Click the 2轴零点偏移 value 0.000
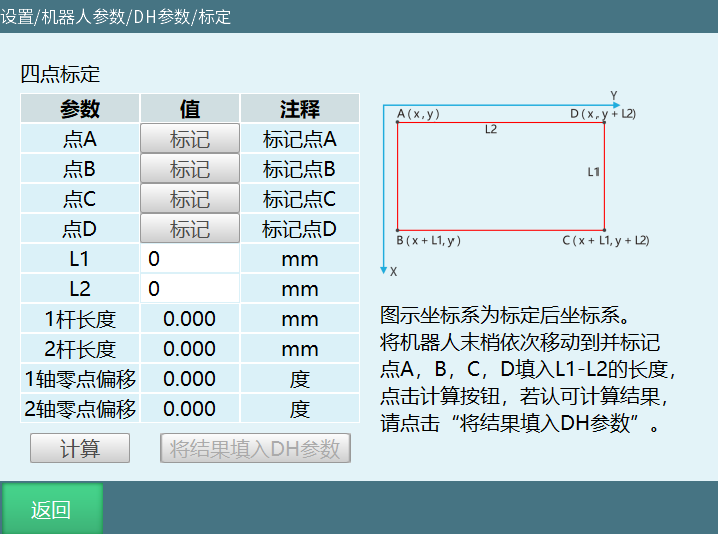 (190, 409)
